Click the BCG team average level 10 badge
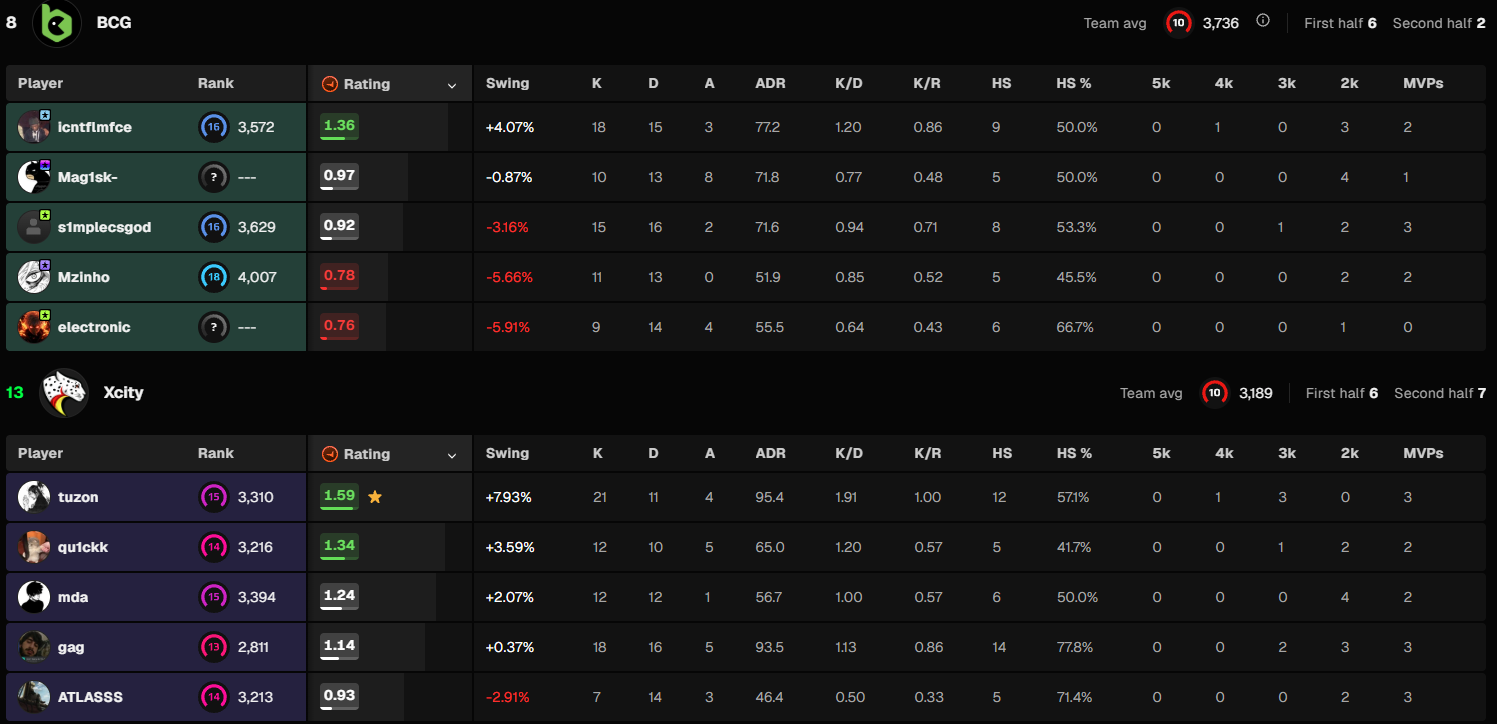The height and width of the screenshot is (724, 1497). (1179, 23)
